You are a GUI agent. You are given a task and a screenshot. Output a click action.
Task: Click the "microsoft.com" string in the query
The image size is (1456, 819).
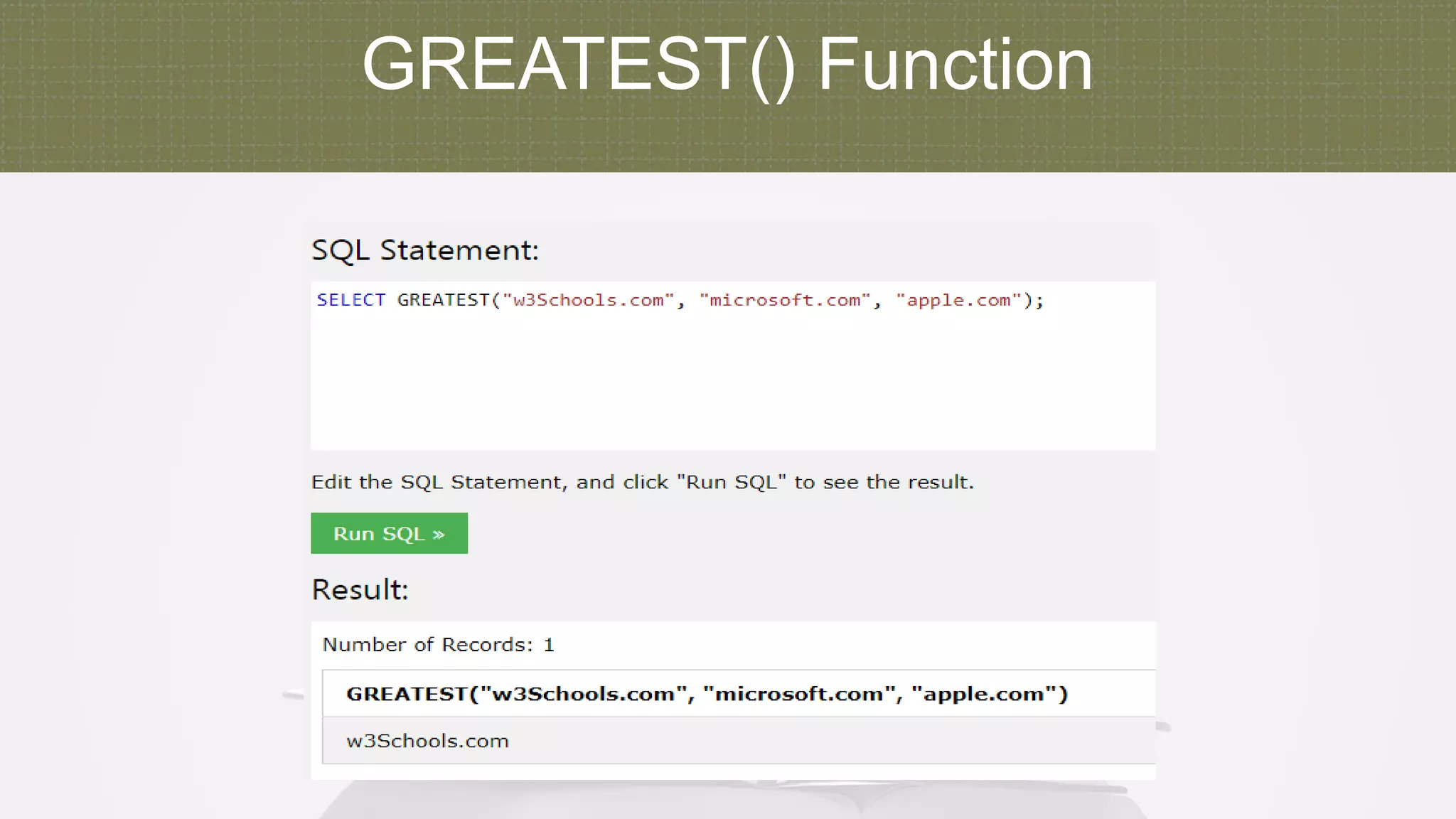(x=785, y=300)
